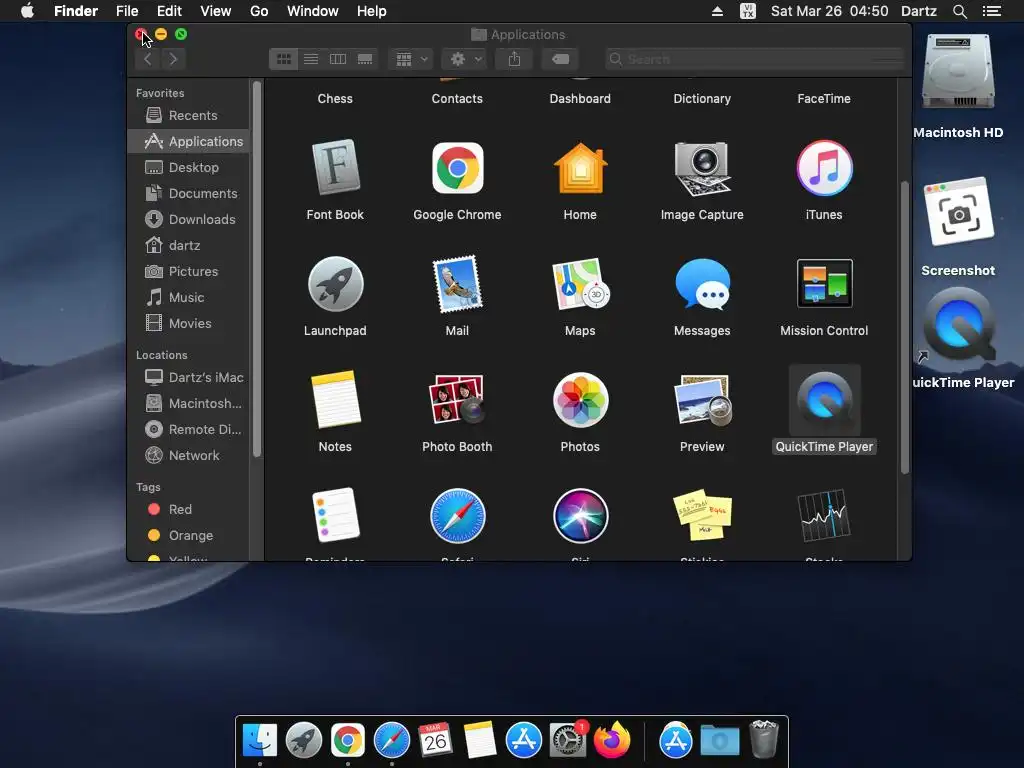The width and height of the screenshot is (1024, 768).
Task: Select Network under Locations
Action: 188,455
